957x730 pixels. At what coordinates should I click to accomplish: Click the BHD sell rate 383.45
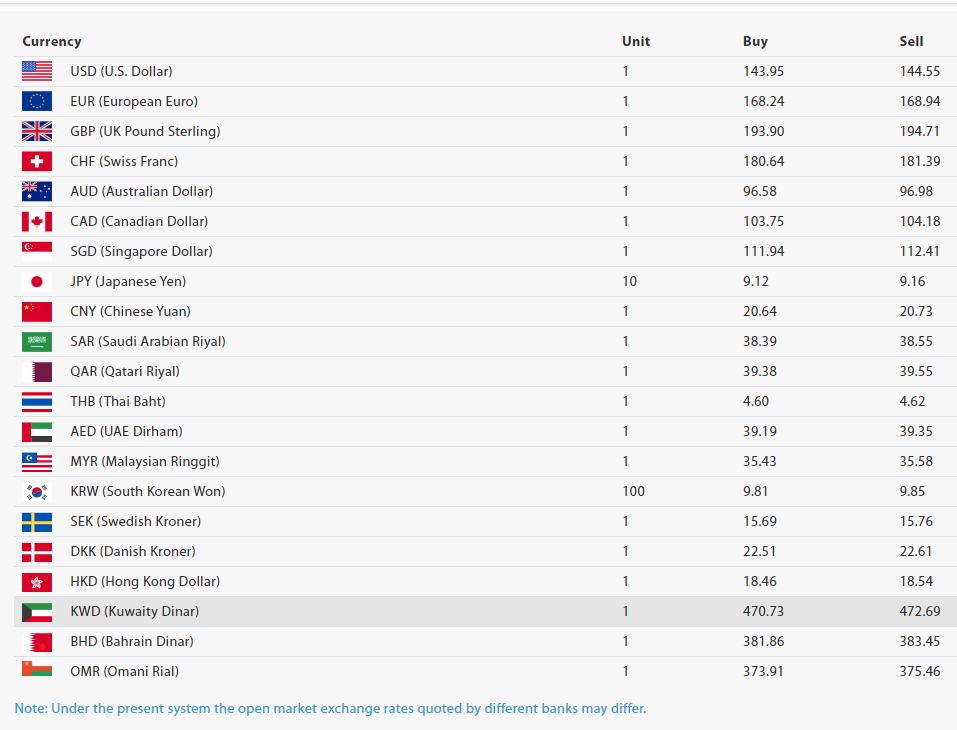coord(919,641)
